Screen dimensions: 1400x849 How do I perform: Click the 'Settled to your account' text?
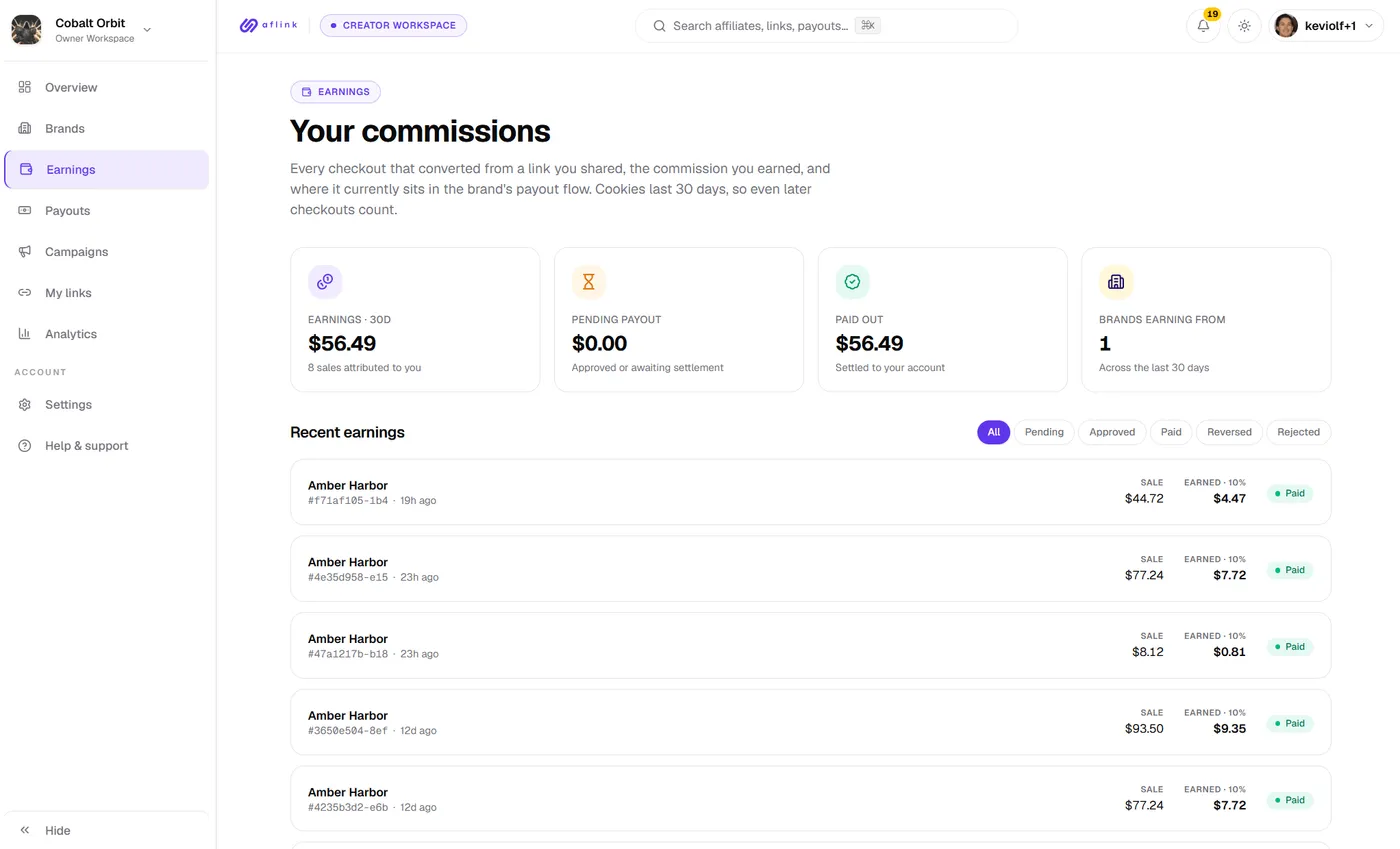(890, 368)
